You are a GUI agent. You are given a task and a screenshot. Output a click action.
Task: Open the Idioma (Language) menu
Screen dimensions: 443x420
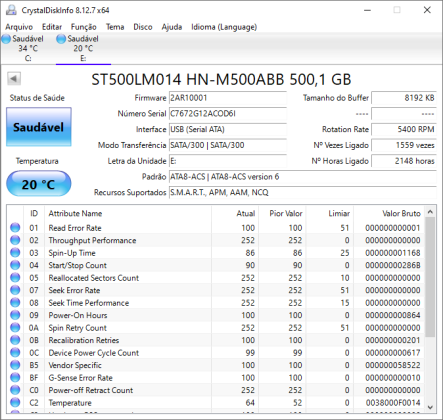coord(224,27)
